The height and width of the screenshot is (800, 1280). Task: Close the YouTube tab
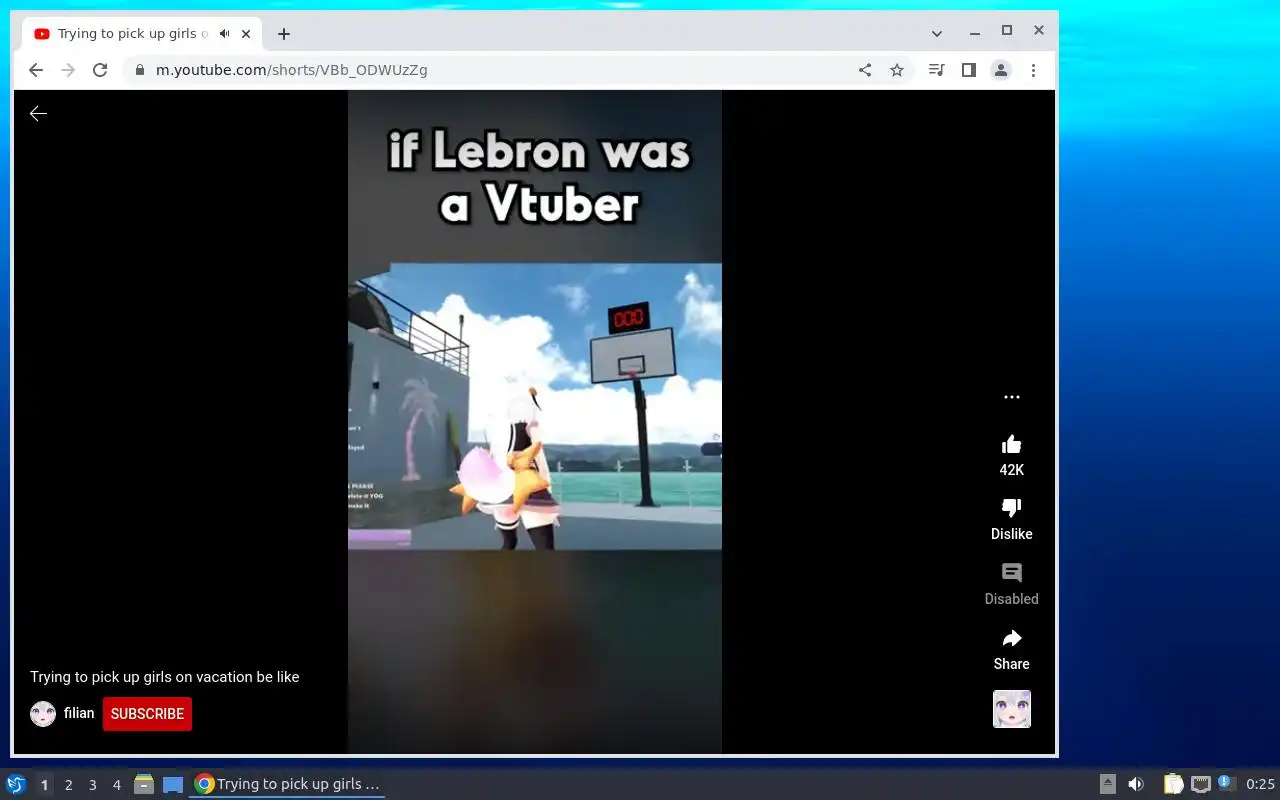(246, 34)
